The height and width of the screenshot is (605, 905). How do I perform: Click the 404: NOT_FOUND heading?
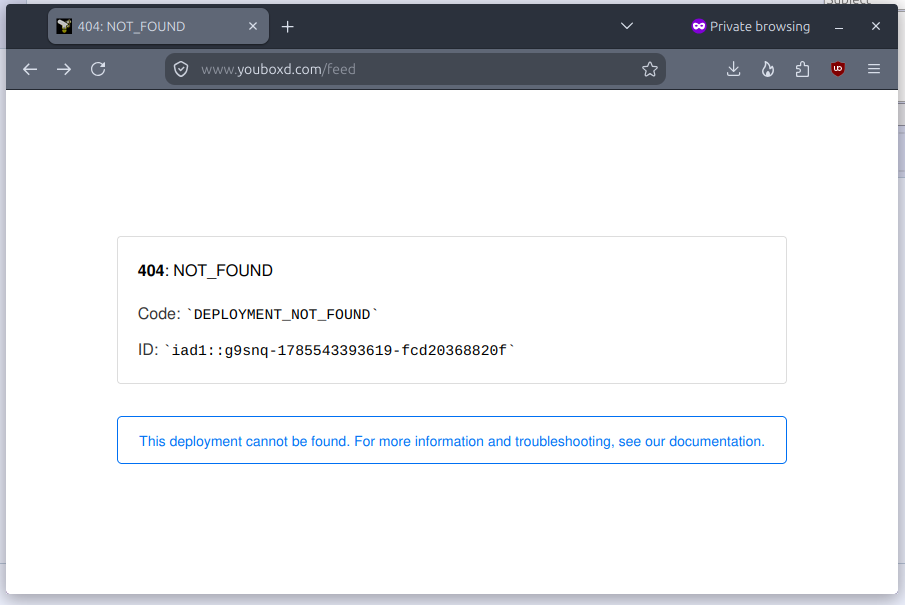click(205, 271)
